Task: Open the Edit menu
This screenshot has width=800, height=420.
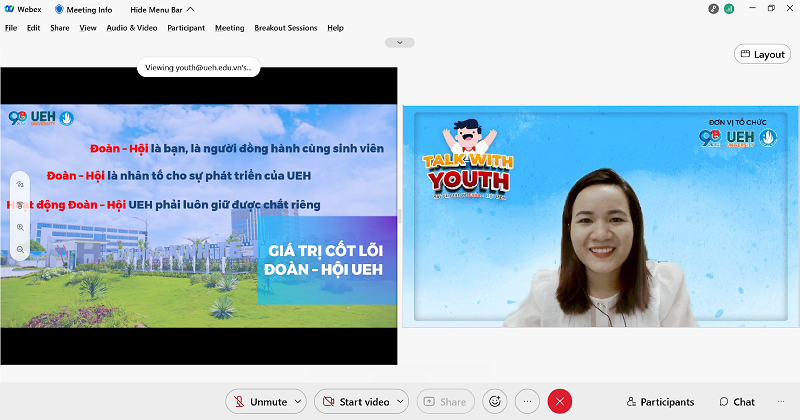Action: [34, 28]
